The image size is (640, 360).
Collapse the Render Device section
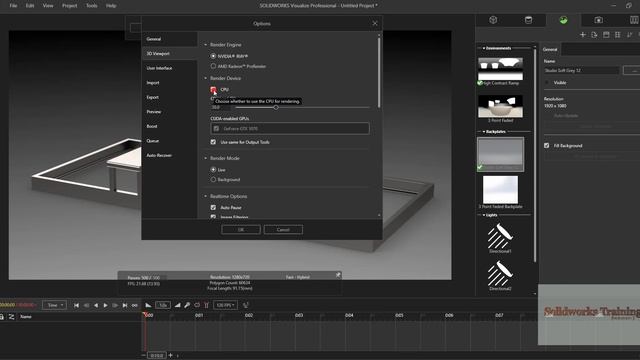pyautogui.click(x=206, y=78)
